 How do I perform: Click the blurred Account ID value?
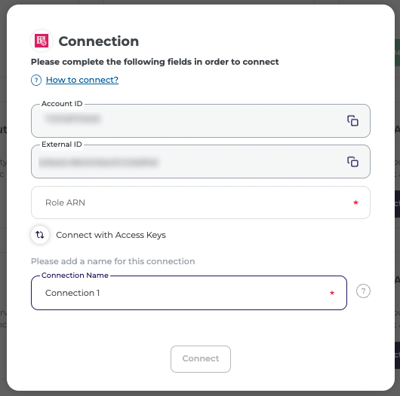tap(73, 119)
